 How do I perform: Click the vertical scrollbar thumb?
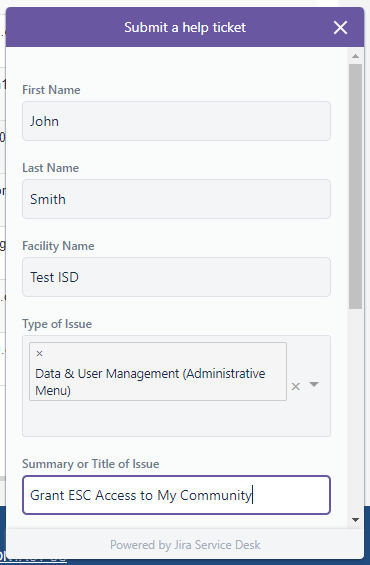tap(356, 187)
